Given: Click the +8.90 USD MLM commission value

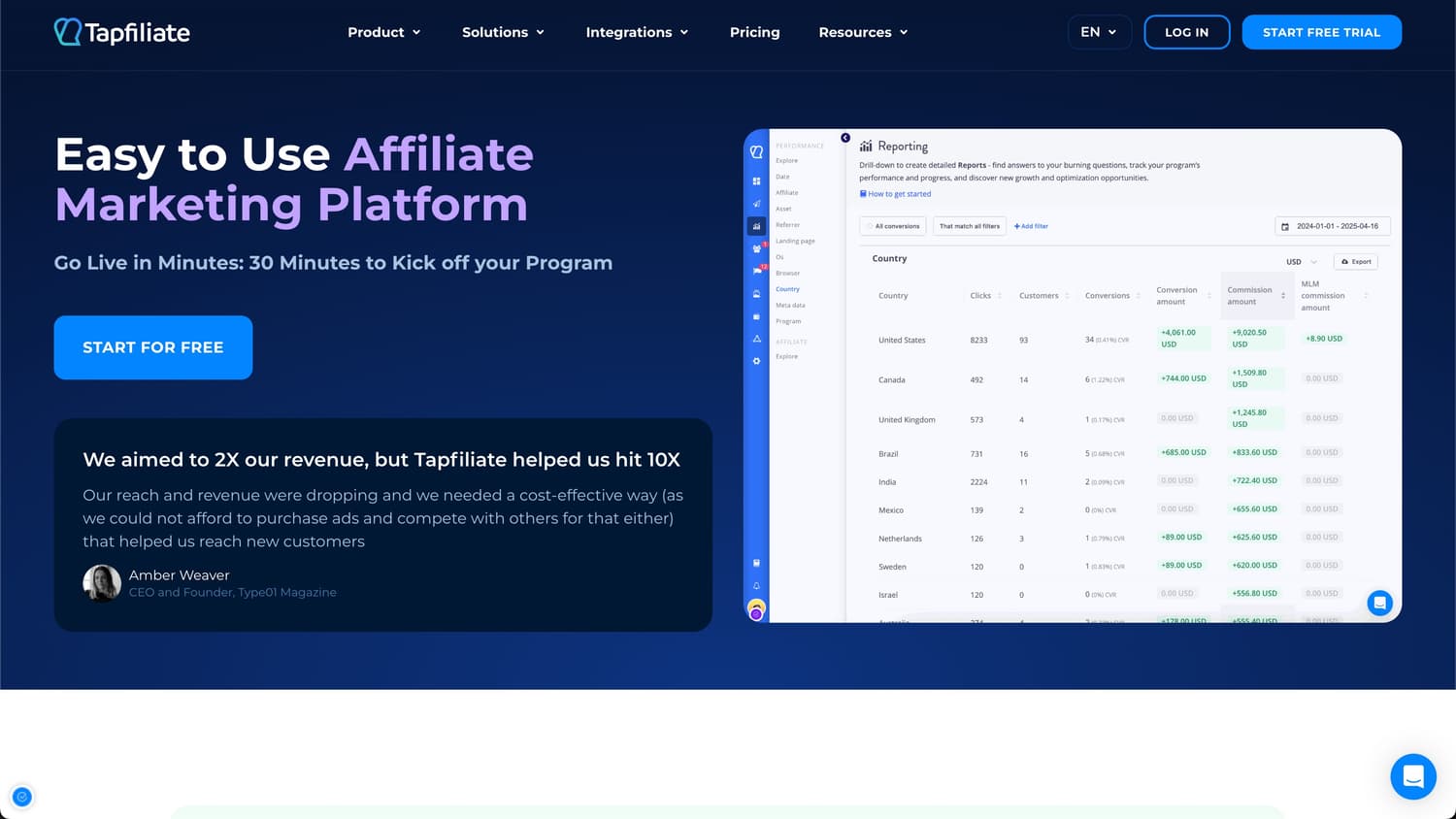Looking at the screenshot, I should tap(1324, 339).
